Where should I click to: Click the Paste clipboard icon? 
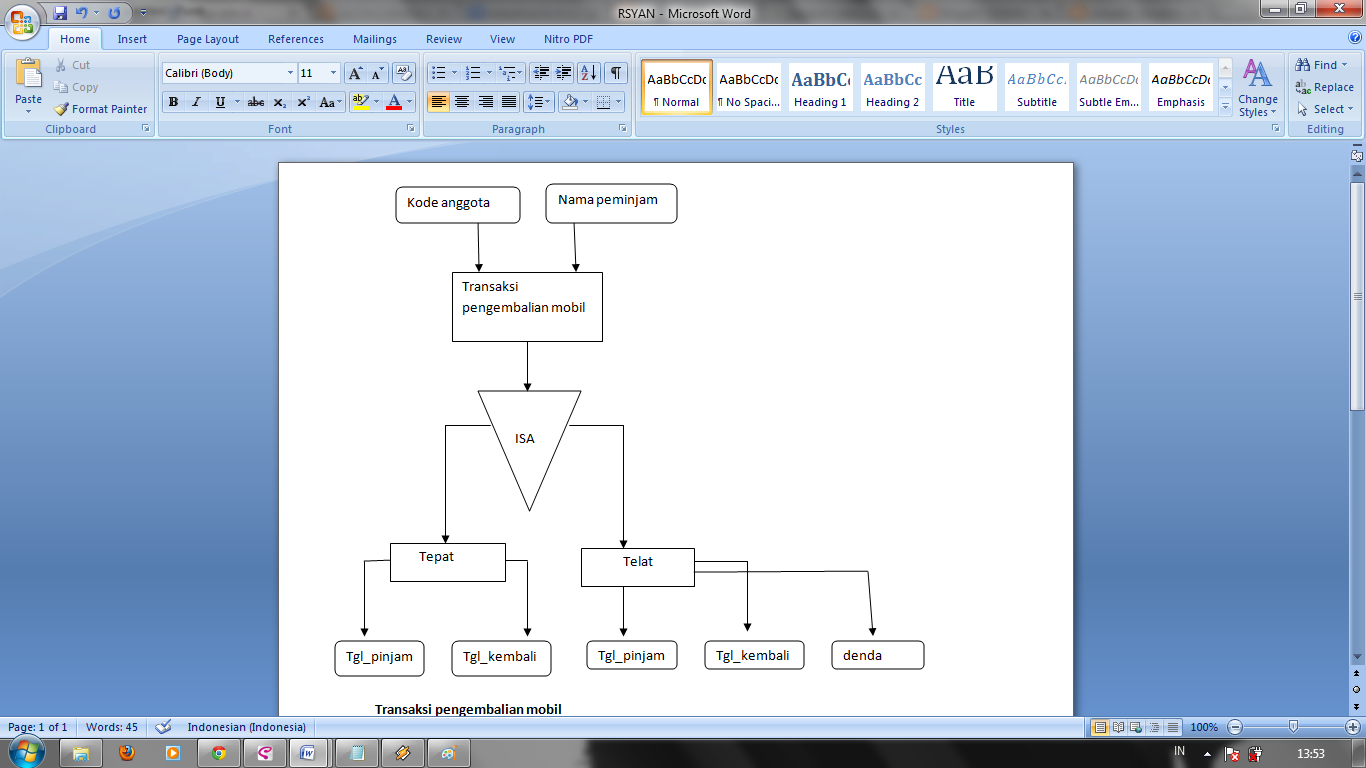[x=29, y=73]
